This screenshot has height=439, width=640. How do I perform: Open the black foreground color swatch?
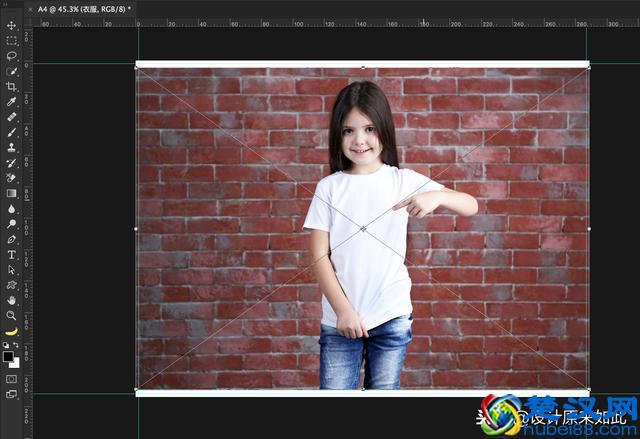point(8,355)
